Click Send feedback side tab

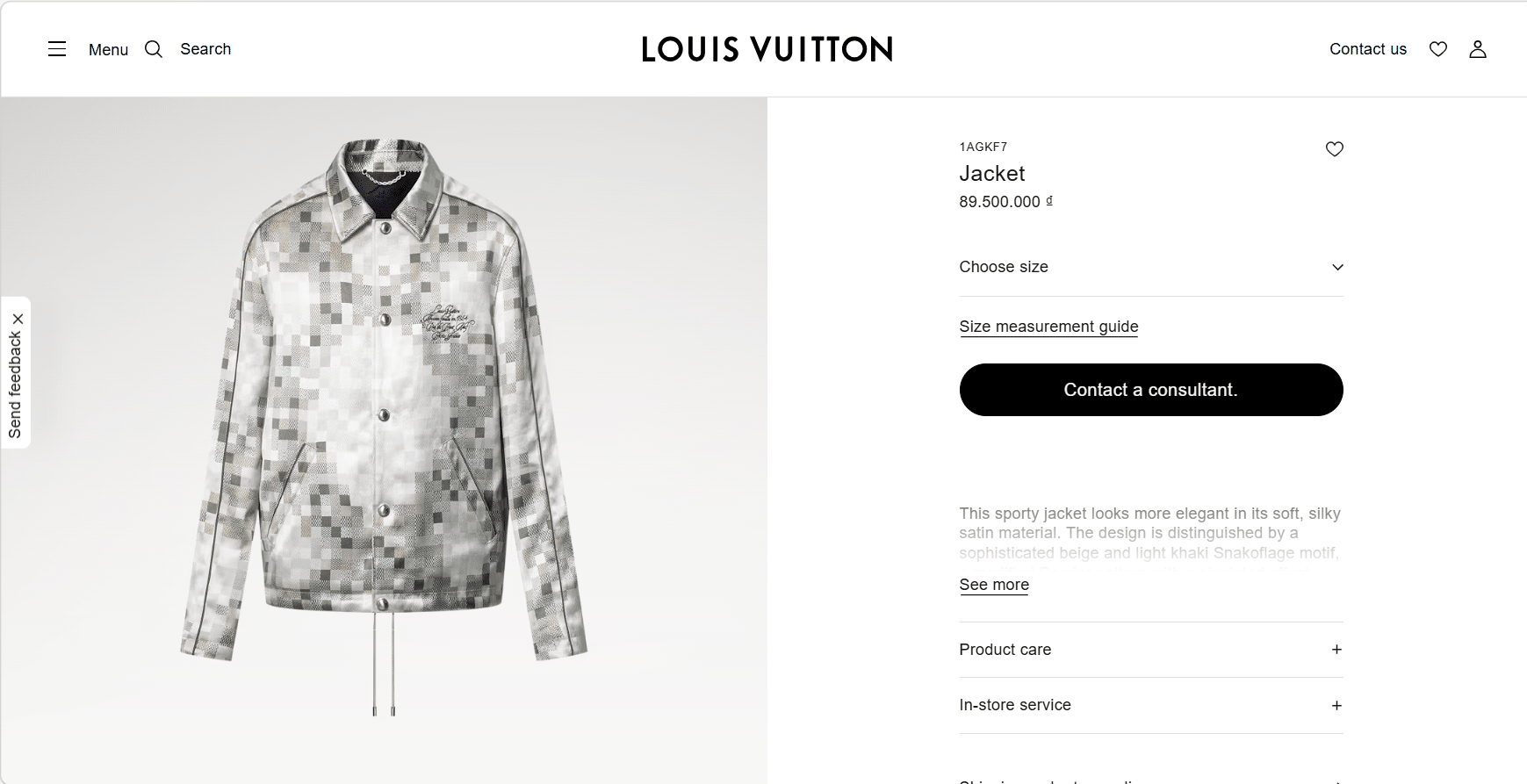click(x=15, y=385)
